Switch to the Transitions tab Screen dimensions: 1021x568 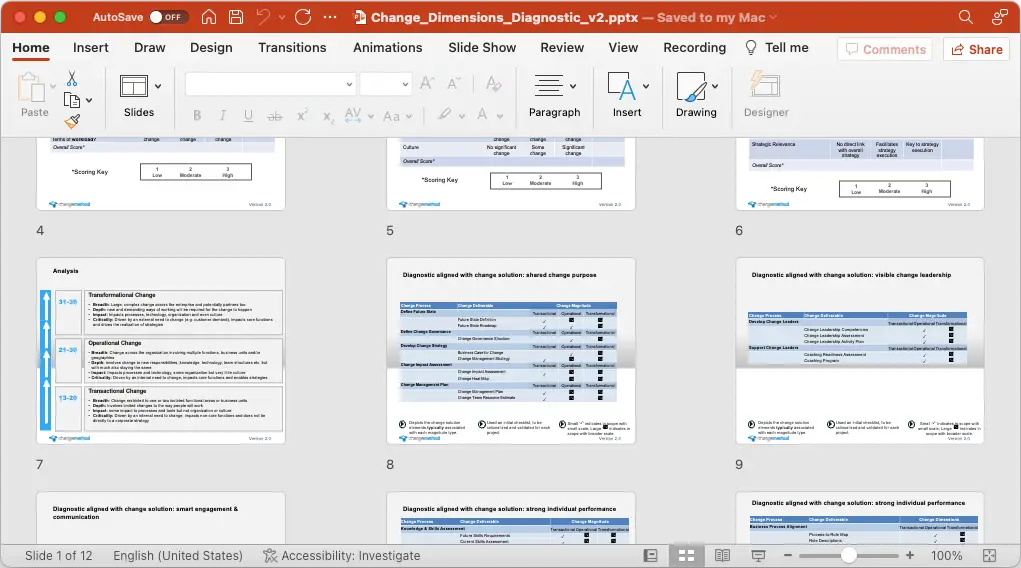click(292, 48)
